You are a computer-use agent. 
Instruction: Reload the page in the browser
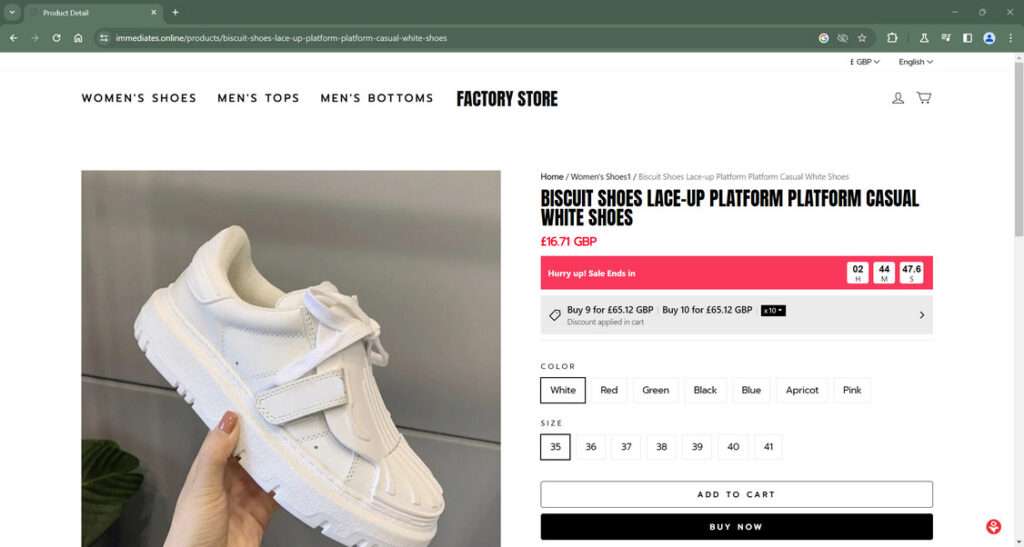pos(56,38)
